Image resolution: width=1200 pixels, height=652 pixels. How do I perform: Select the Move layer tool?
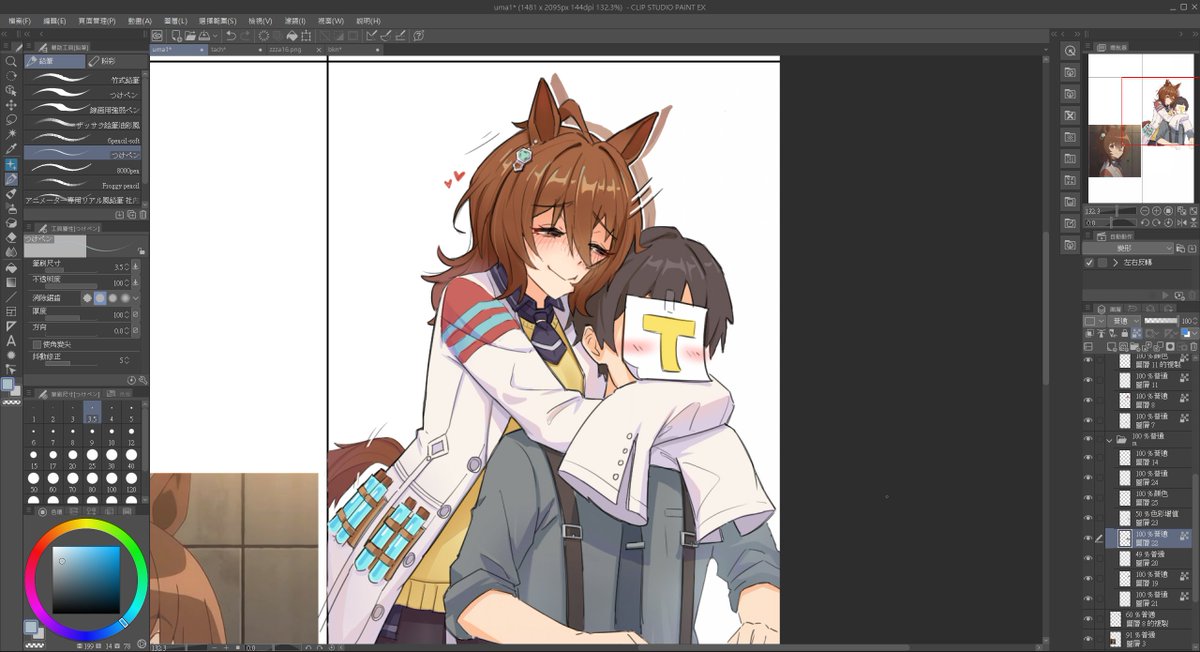point(11,104)
